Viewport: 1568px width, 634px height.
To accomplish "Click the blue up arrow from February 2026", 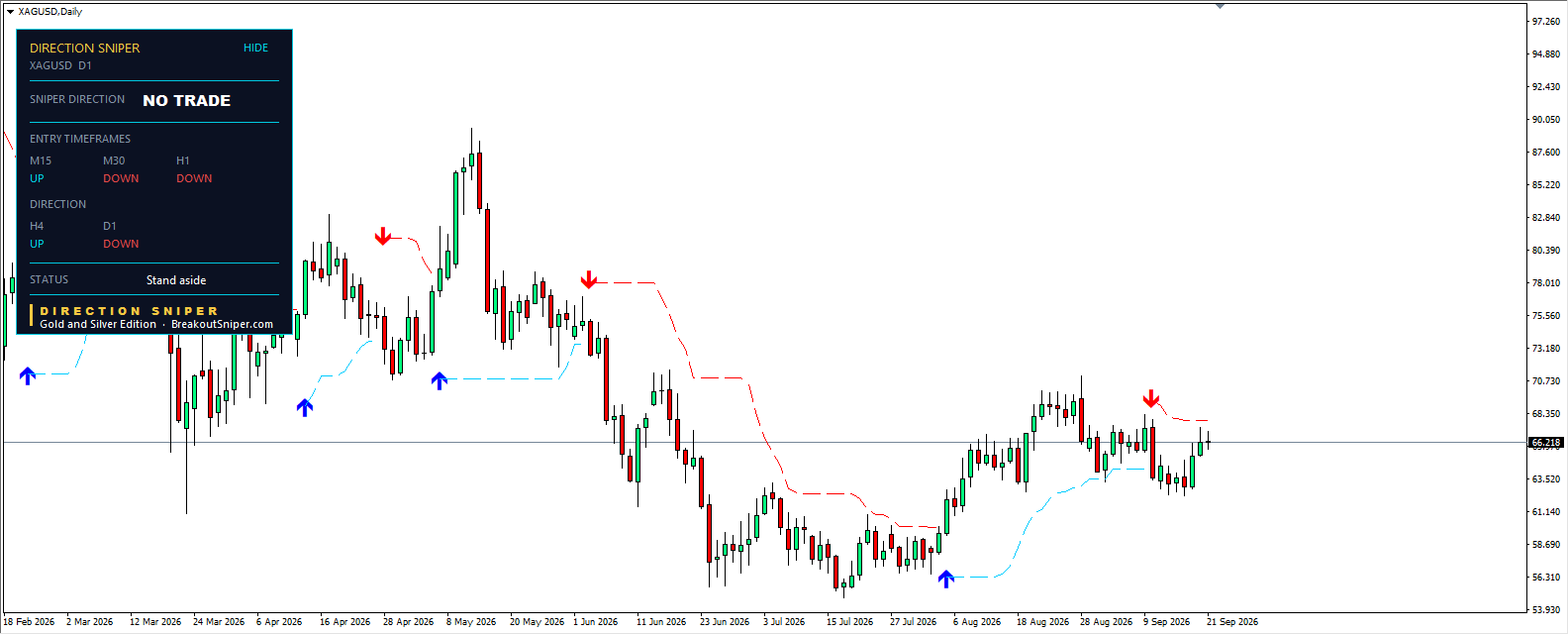I will pos(28,375).
